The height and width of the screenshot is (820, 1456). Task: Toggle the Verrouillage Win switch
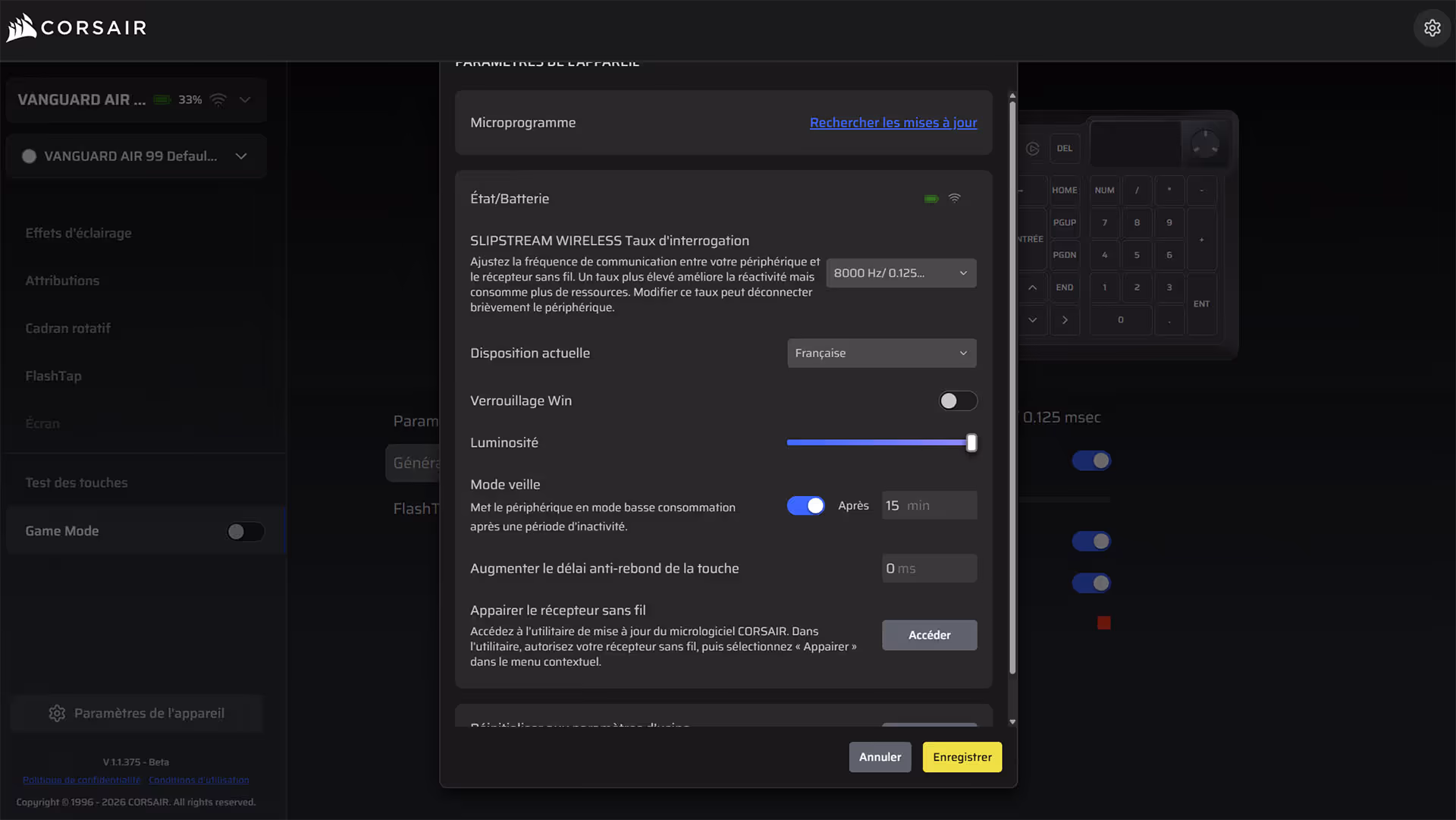959,401
